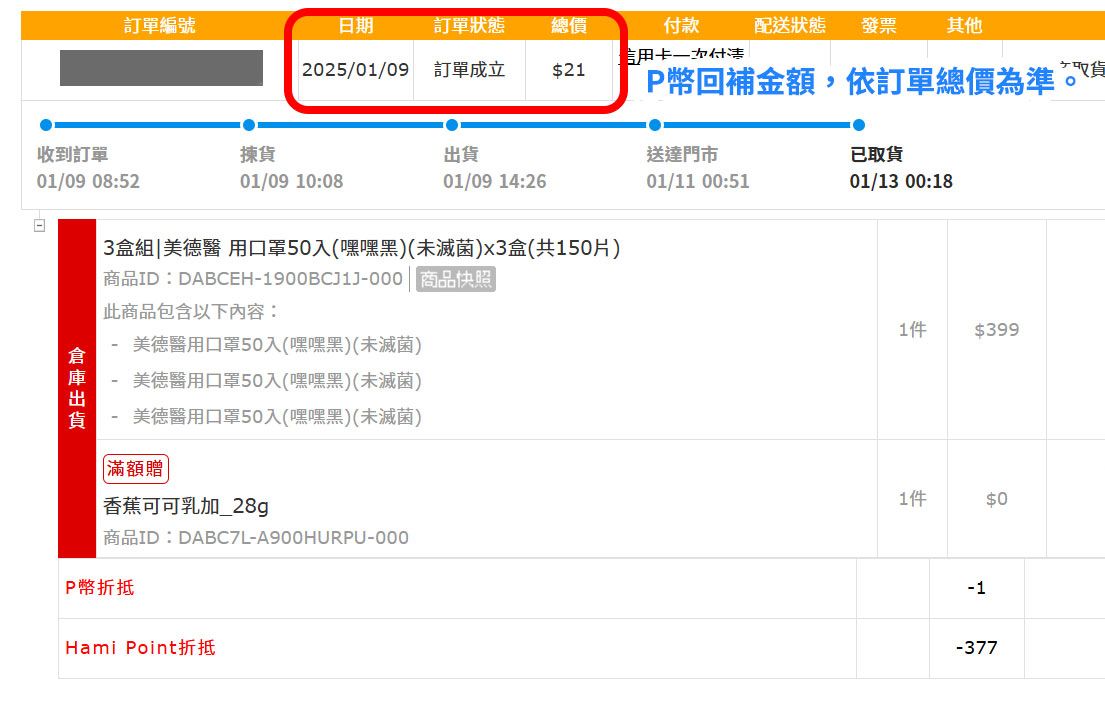Select the 已取貨 final progress dot
Screen dimensions: 1105x712
(858, 125)
